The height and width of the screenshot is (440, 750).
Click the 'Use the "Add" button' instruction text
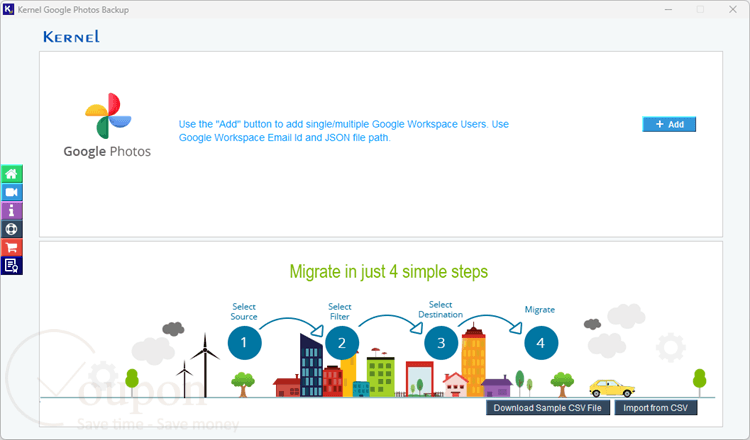343,131
